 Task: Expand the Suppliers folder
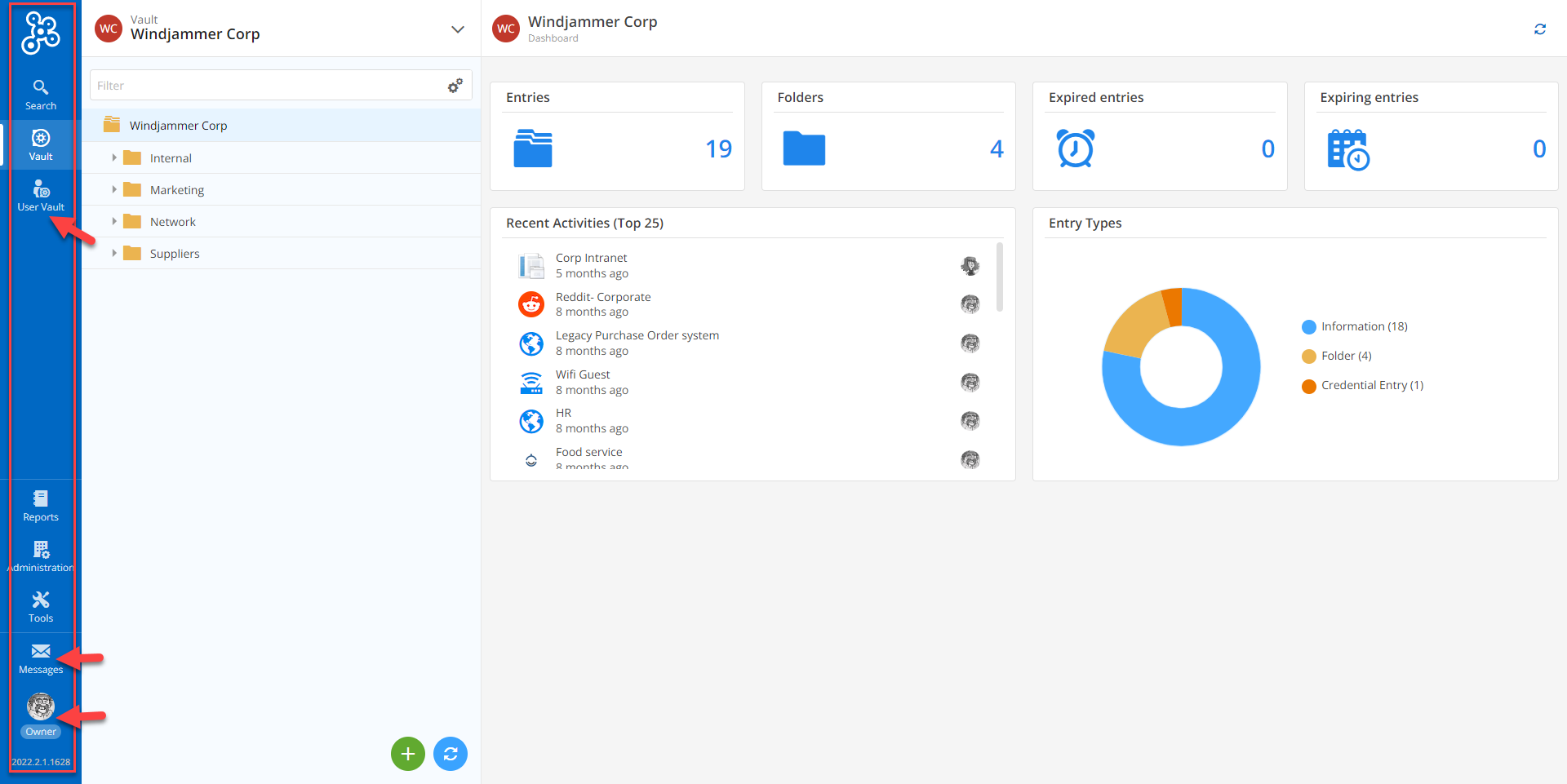pyautogui.click(x=115, y=253)
